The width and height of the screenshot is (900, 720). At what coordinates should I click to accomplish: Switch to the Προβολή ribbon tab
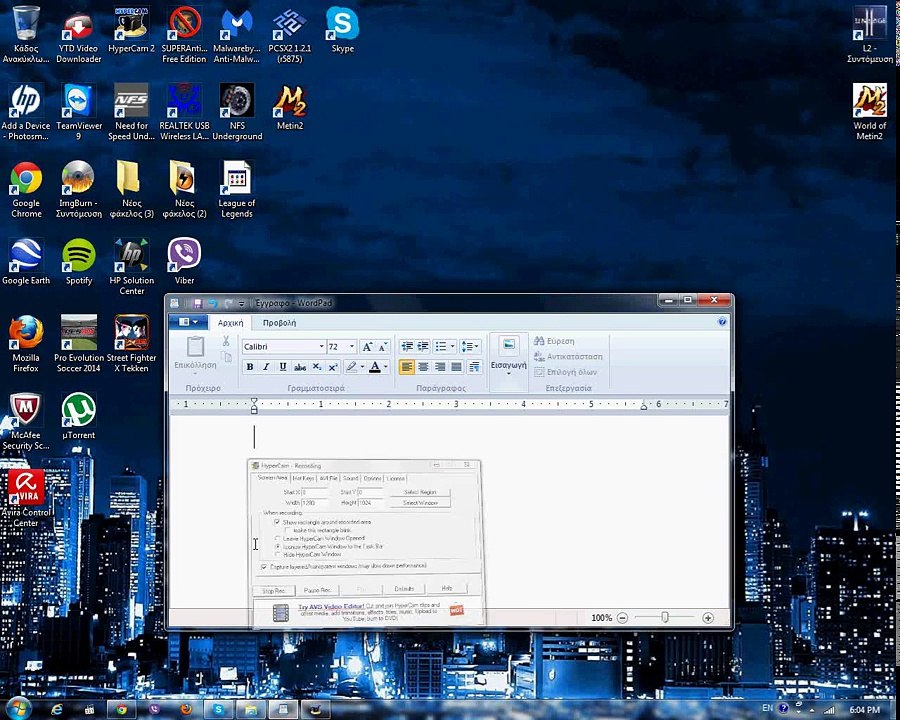point(280,323)
